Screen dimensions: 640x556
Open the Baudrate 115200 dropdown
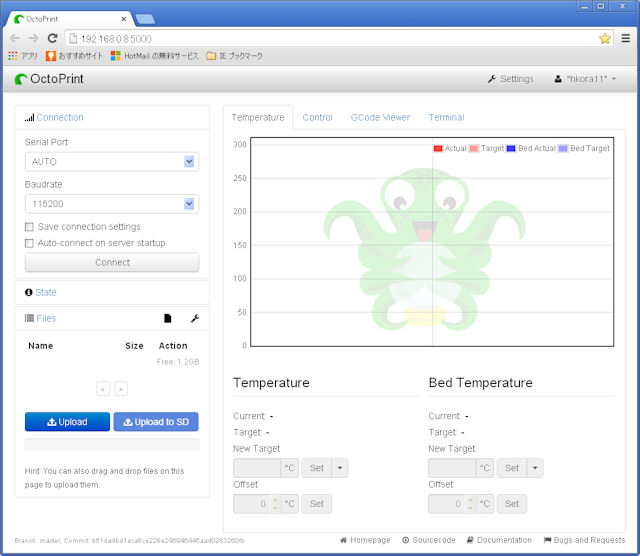[112, 204]
